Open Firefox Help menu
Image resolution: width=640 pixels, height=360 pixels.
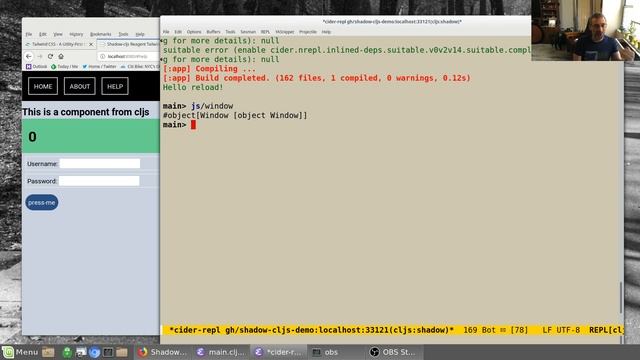click(140, 34)
